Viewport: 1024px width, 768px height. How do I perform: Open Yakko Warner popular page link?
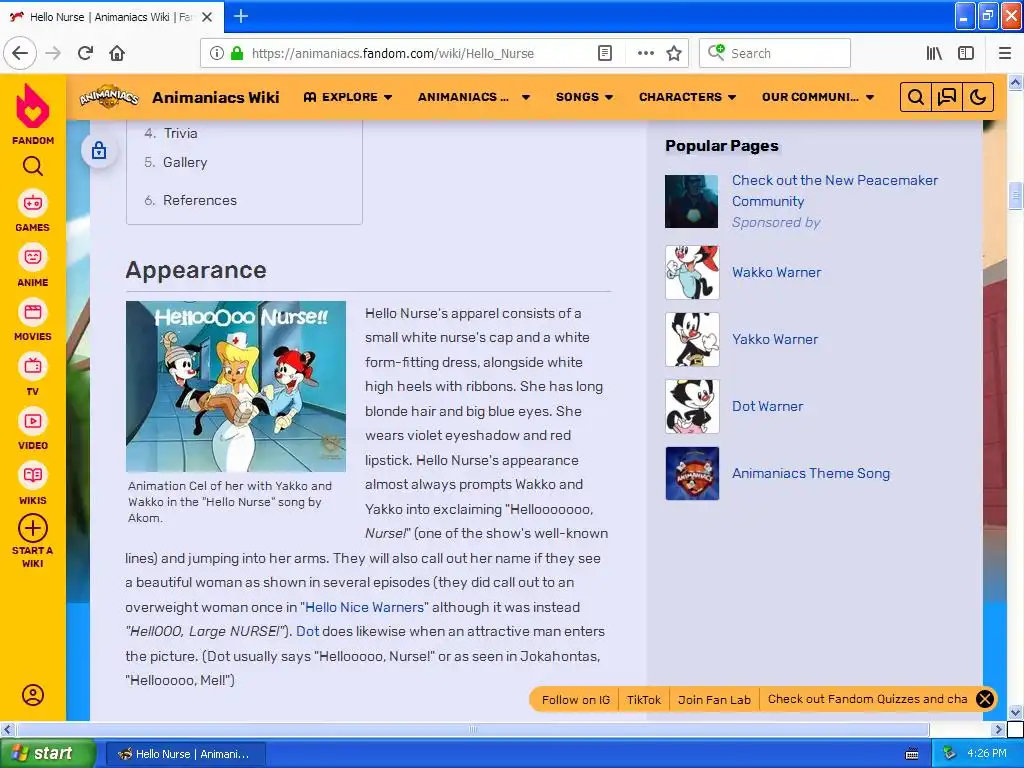click(775, 340)
